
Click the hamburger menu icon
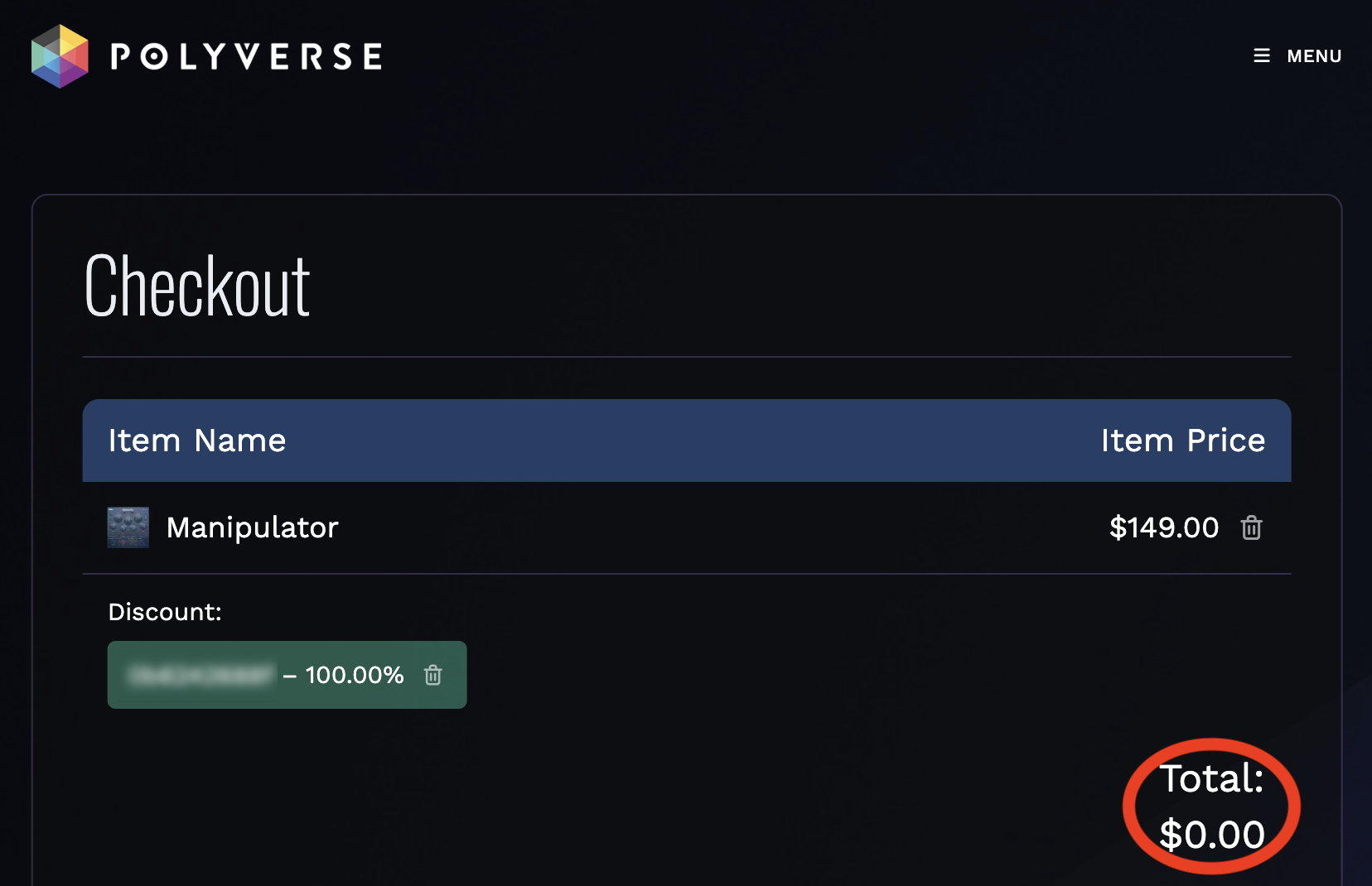pyautogui.click(x=1261, y=55)
